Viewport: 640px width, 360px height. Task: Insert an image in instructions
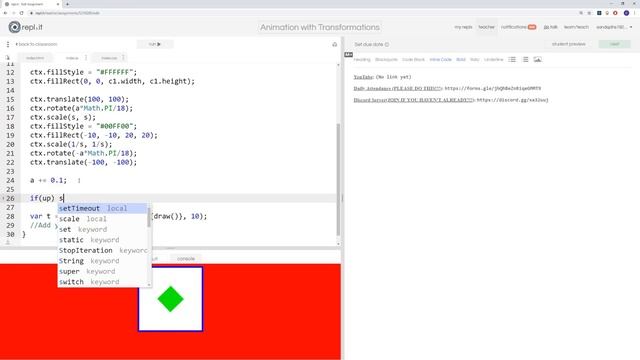[538, 60]
